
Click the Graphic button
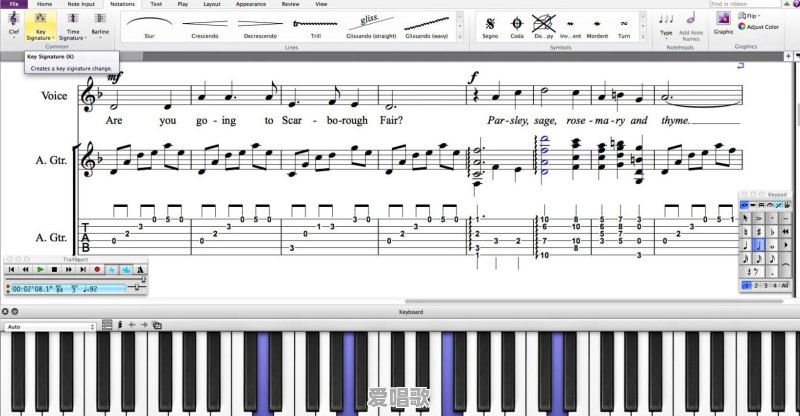click(x=723, y=23)
